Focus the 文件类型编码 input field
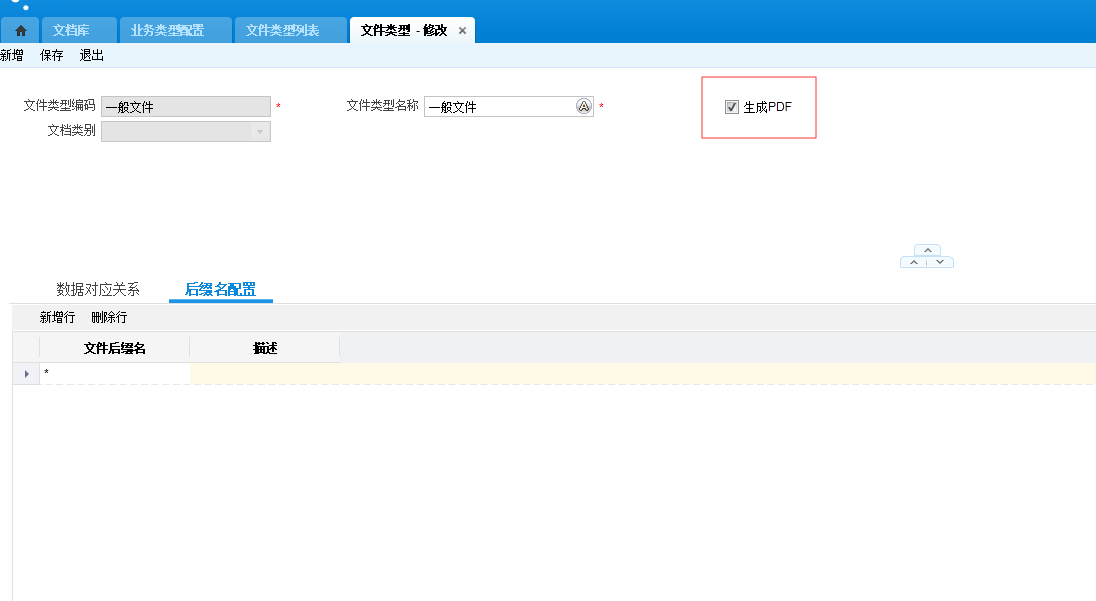 pos(186,106)
